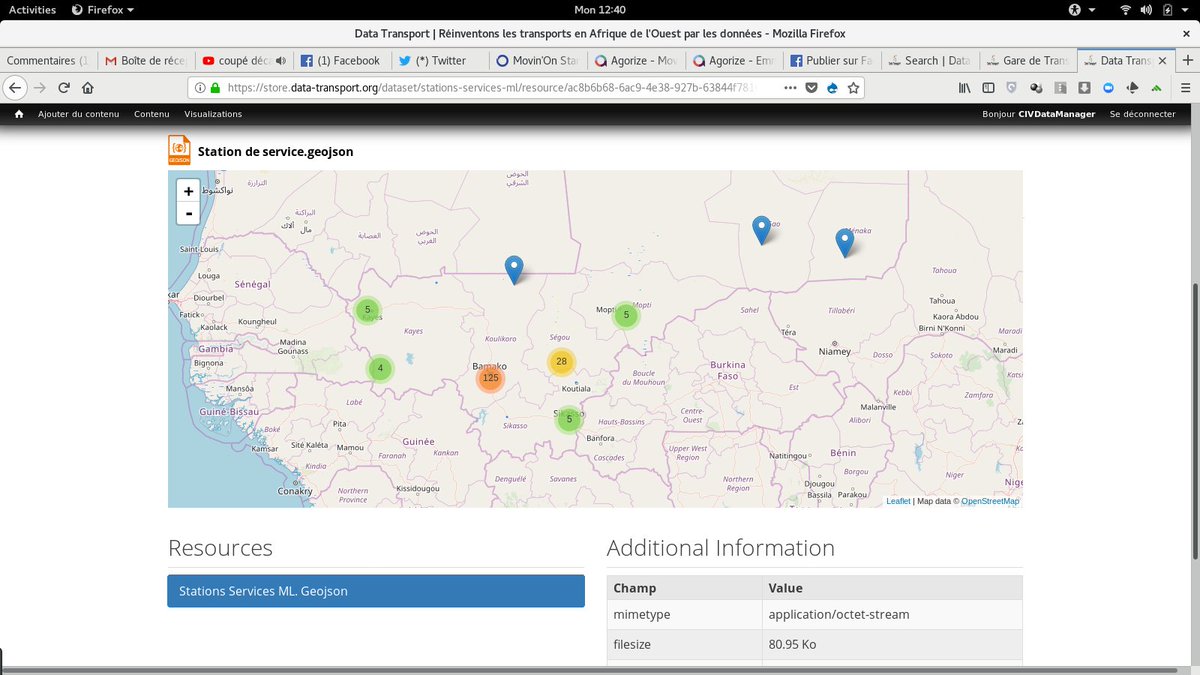The width and height of the screenshot is (1200, 675).
Task: Open the system status menu arrow at top right
Action: (x=1185, y=9)
